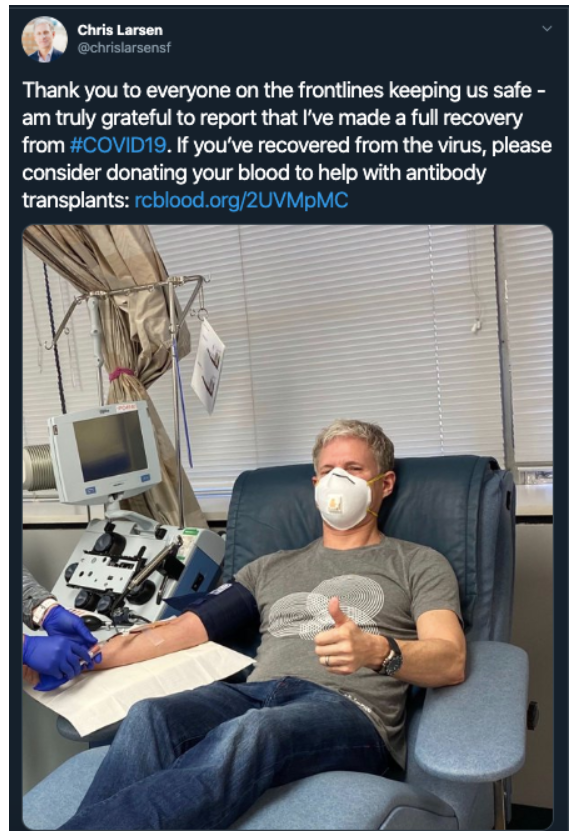The image size is (576, 839).
Task: Click the circular graphic on gray t-shirt
Action: pos(325,606)
